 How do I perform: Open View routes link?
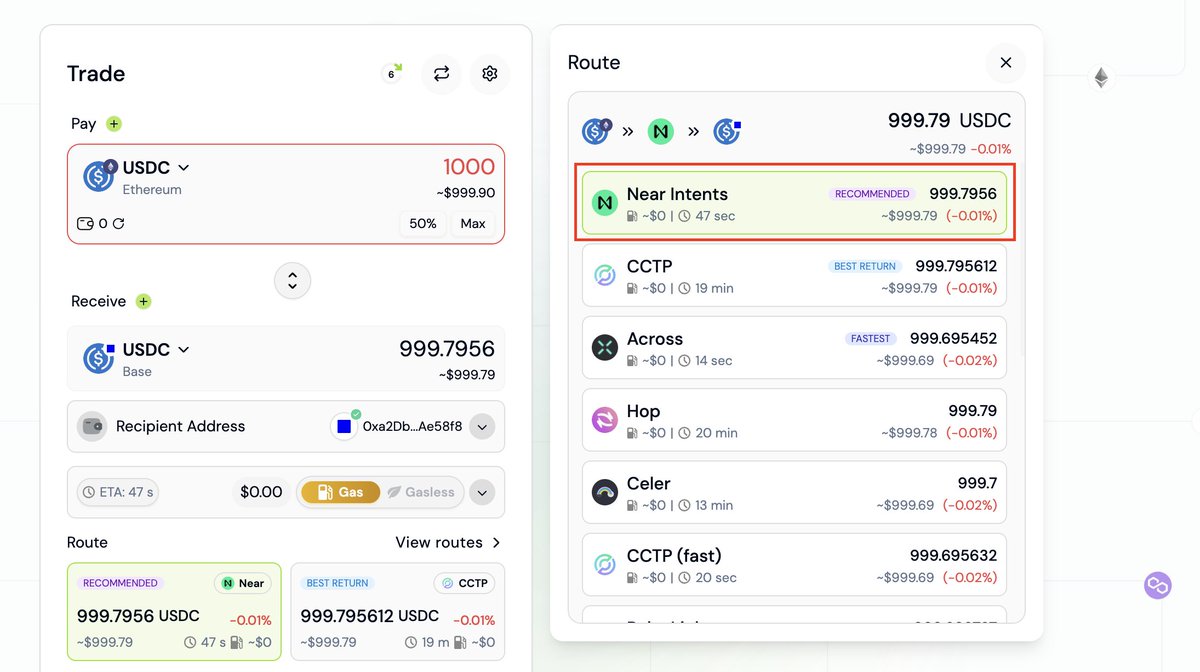click(x=448, y=542)
